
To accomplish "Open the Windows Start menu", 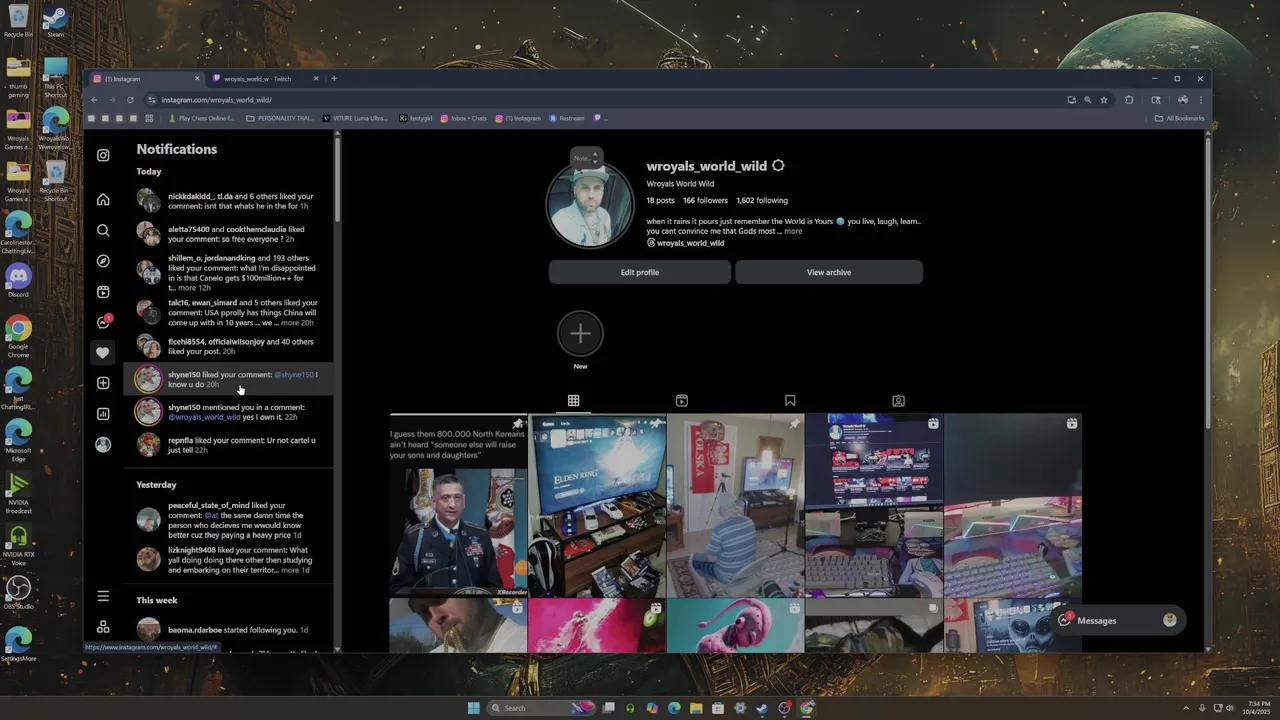I will [473, 708].
